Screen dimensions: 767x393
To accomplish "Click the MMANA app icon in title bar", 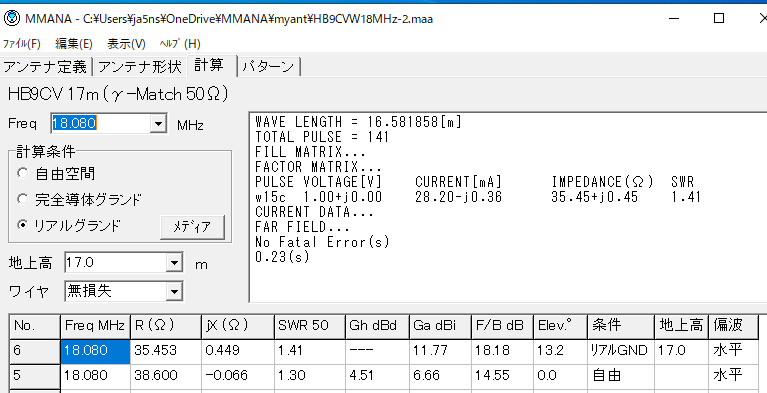I will [x=10, y=19].
